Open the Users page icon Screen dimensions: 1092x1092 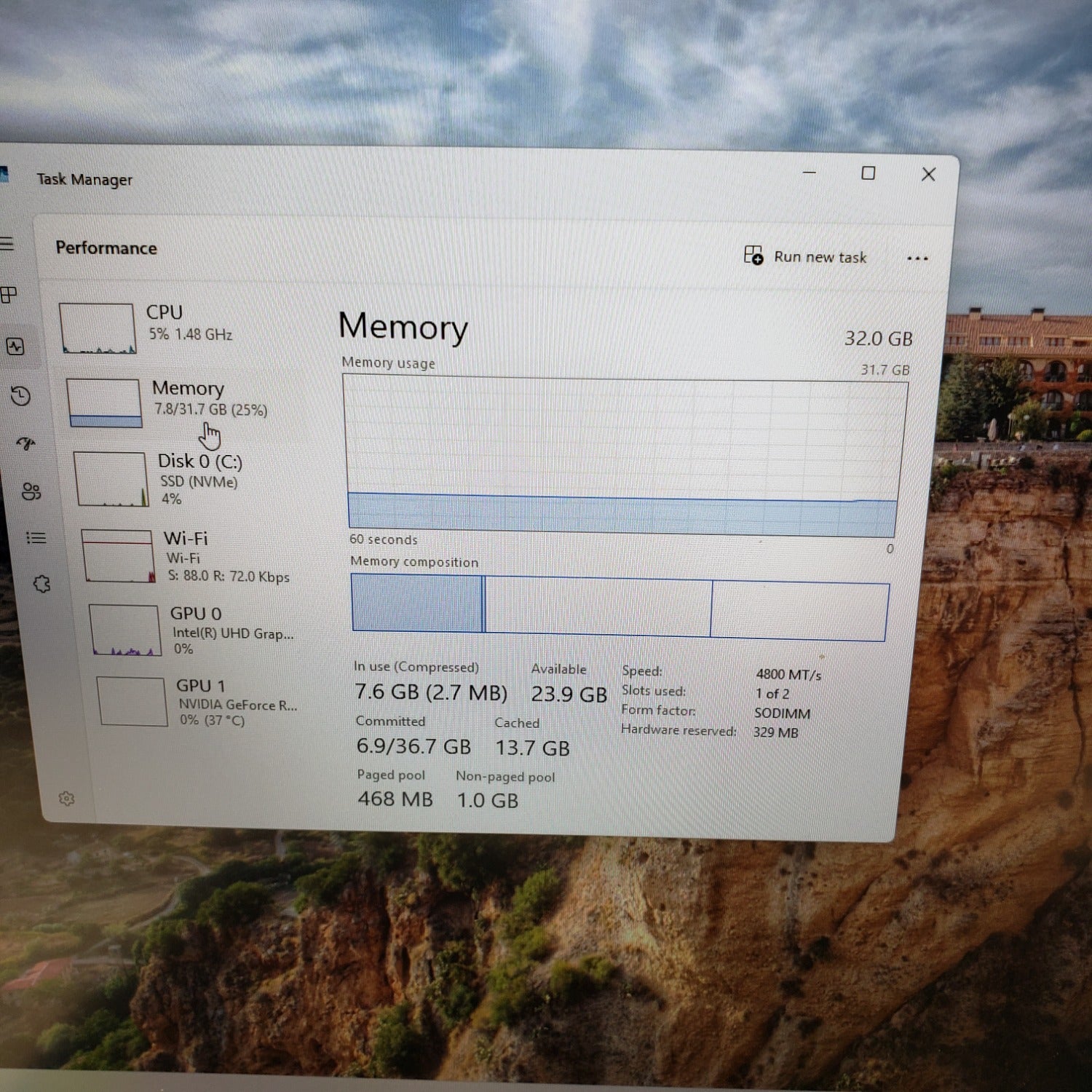[x=31, y=491]
